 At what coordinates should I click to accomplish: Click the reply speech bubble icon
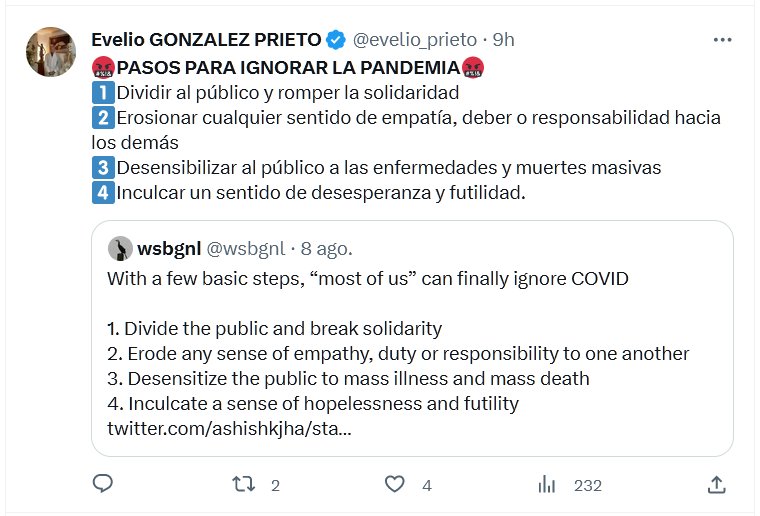[x=102, y=485]
